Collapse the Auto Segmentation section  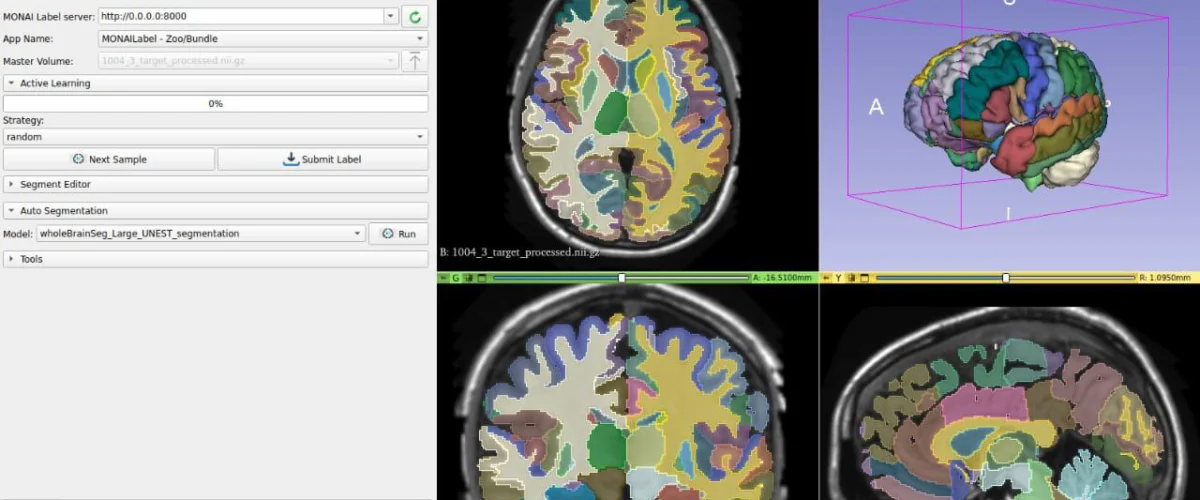point(215,211)
